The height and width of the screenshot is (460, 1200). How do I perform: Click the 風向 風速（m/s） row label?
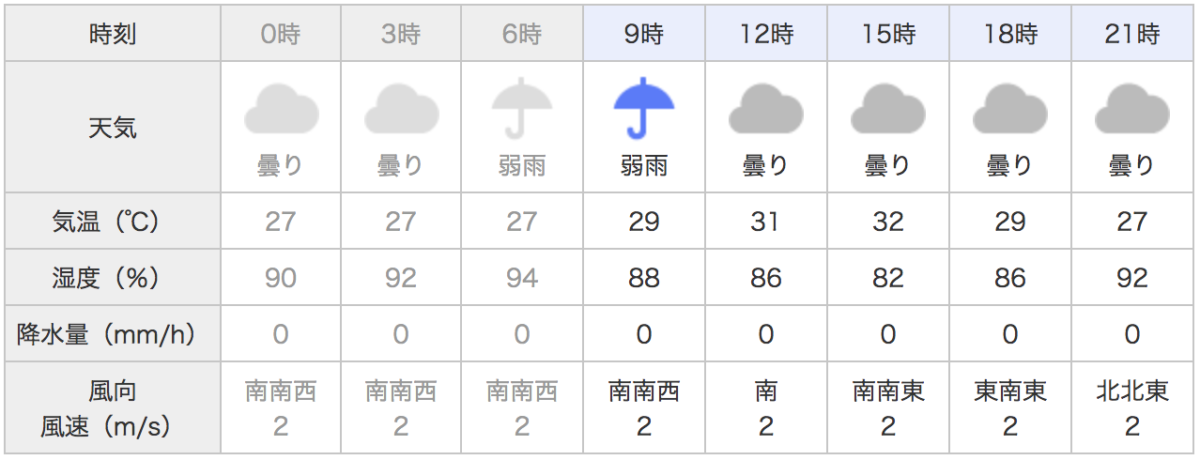coord(113,409)
